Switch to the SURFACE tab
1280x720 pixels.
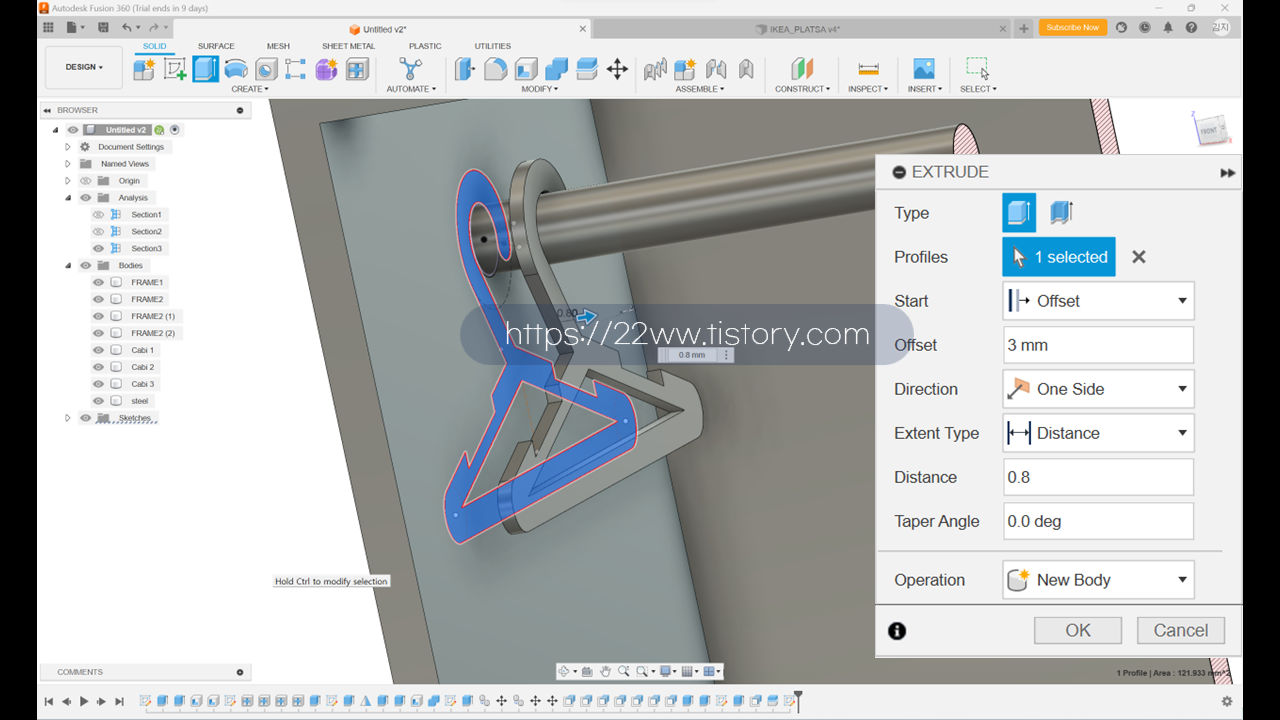(x=216, y=46)
